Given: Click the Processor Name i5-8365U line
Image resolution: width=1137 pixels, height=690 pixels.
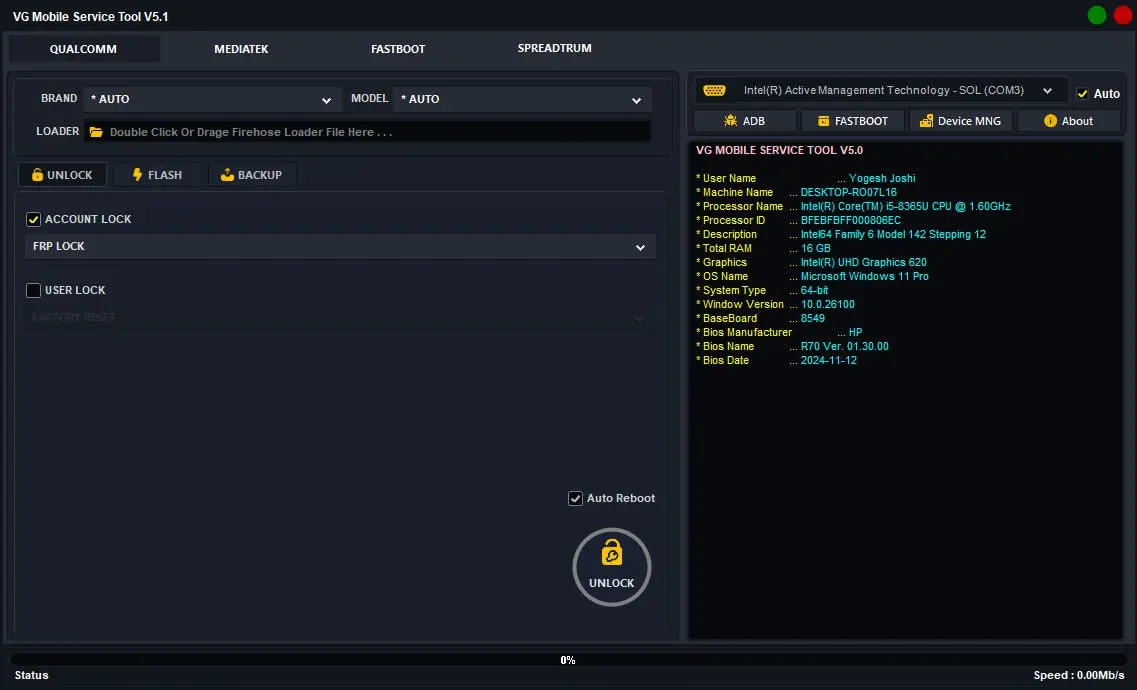Looking at the screenshot, I should [x=853, y=207].
